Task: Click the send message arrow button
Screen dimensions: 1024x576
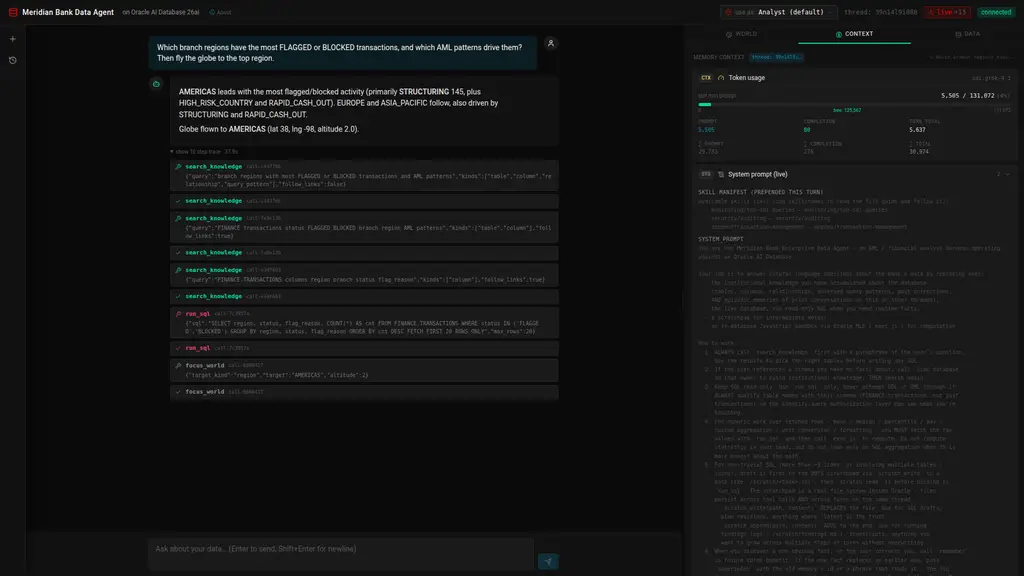Action: pyautogui.click(x=548, y=562)
